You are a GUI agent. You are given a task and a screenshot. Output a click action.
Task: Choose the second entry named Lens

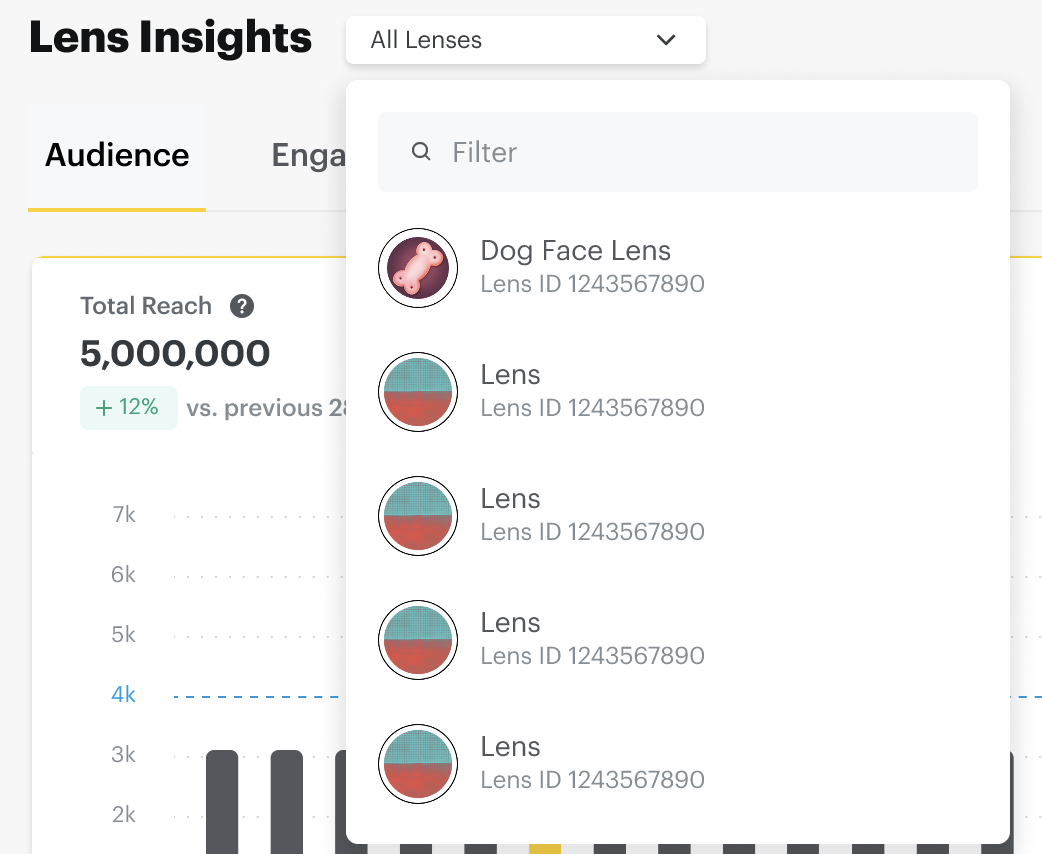coord(511,499)
